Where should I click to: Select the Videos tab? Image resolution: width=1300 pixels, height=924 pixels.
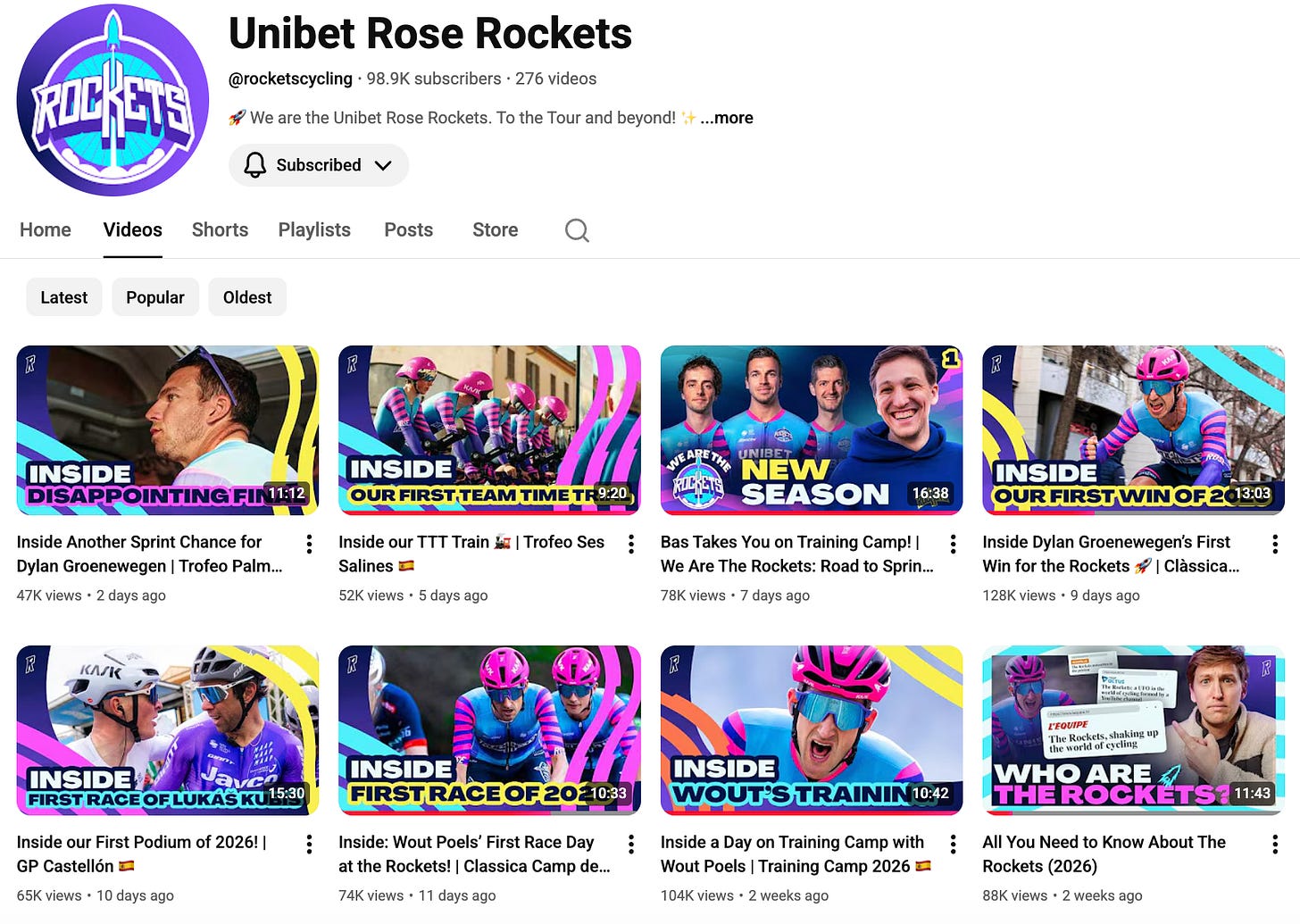133,229
